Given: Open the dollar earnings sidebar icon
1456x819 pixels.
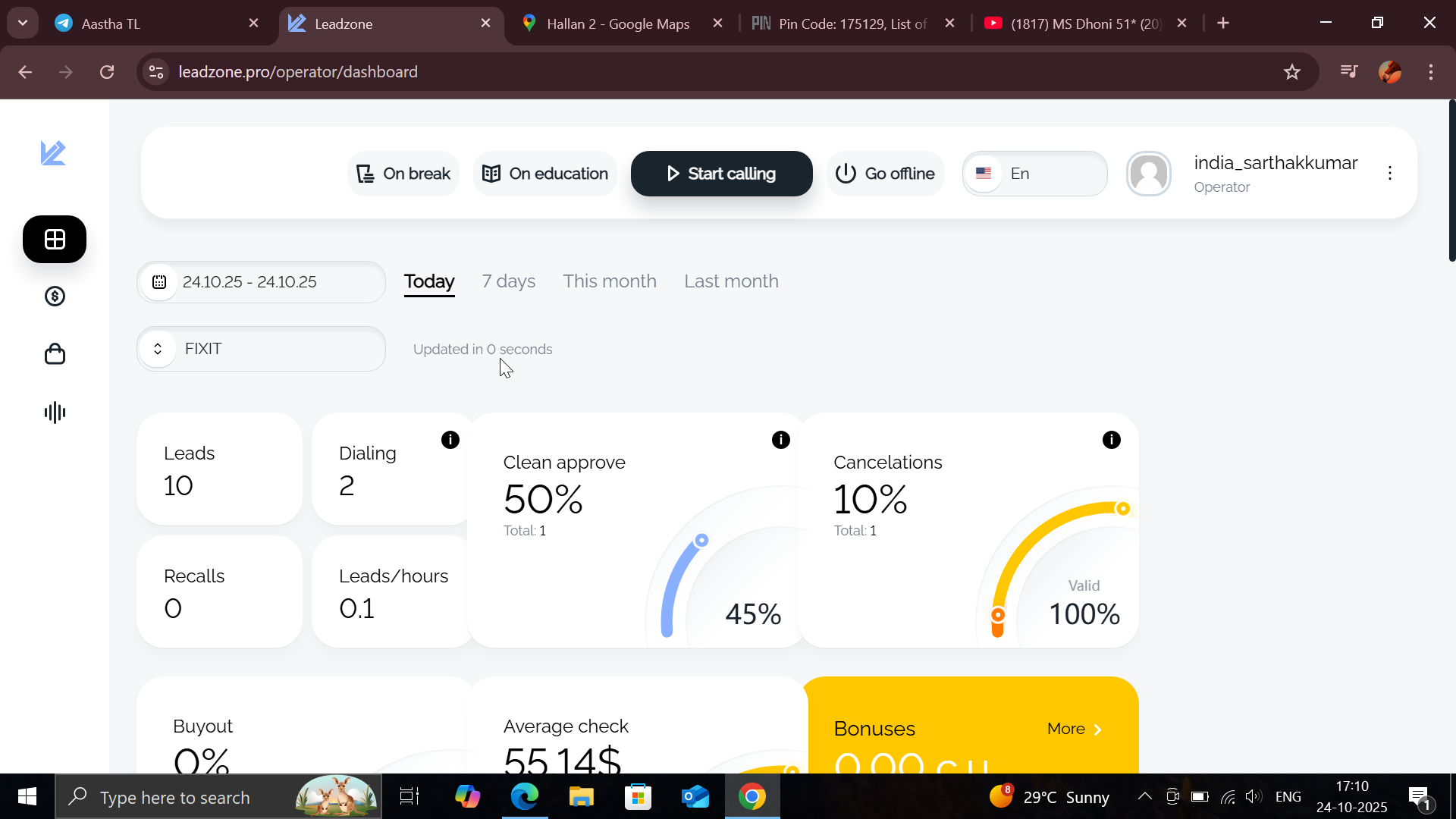Looking at the screenshot, I should (55, 297).
